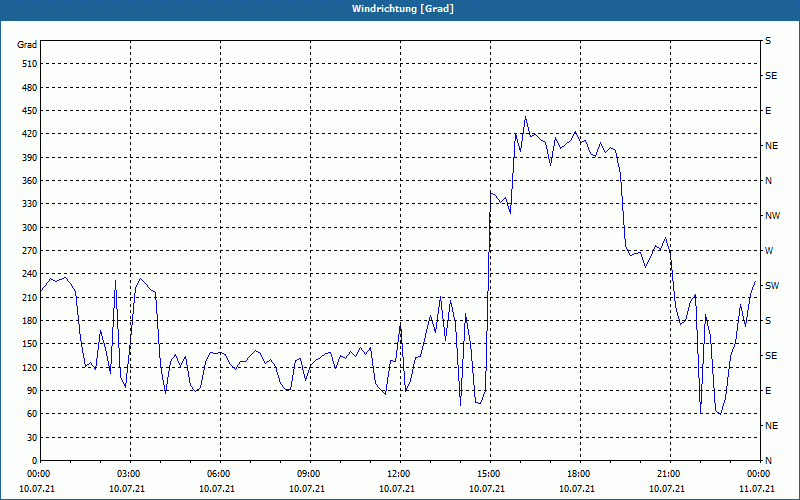Screen dimensions: 800x500
Task: Click the 210 value on the left axis
Action: click(x=30, y=297)
